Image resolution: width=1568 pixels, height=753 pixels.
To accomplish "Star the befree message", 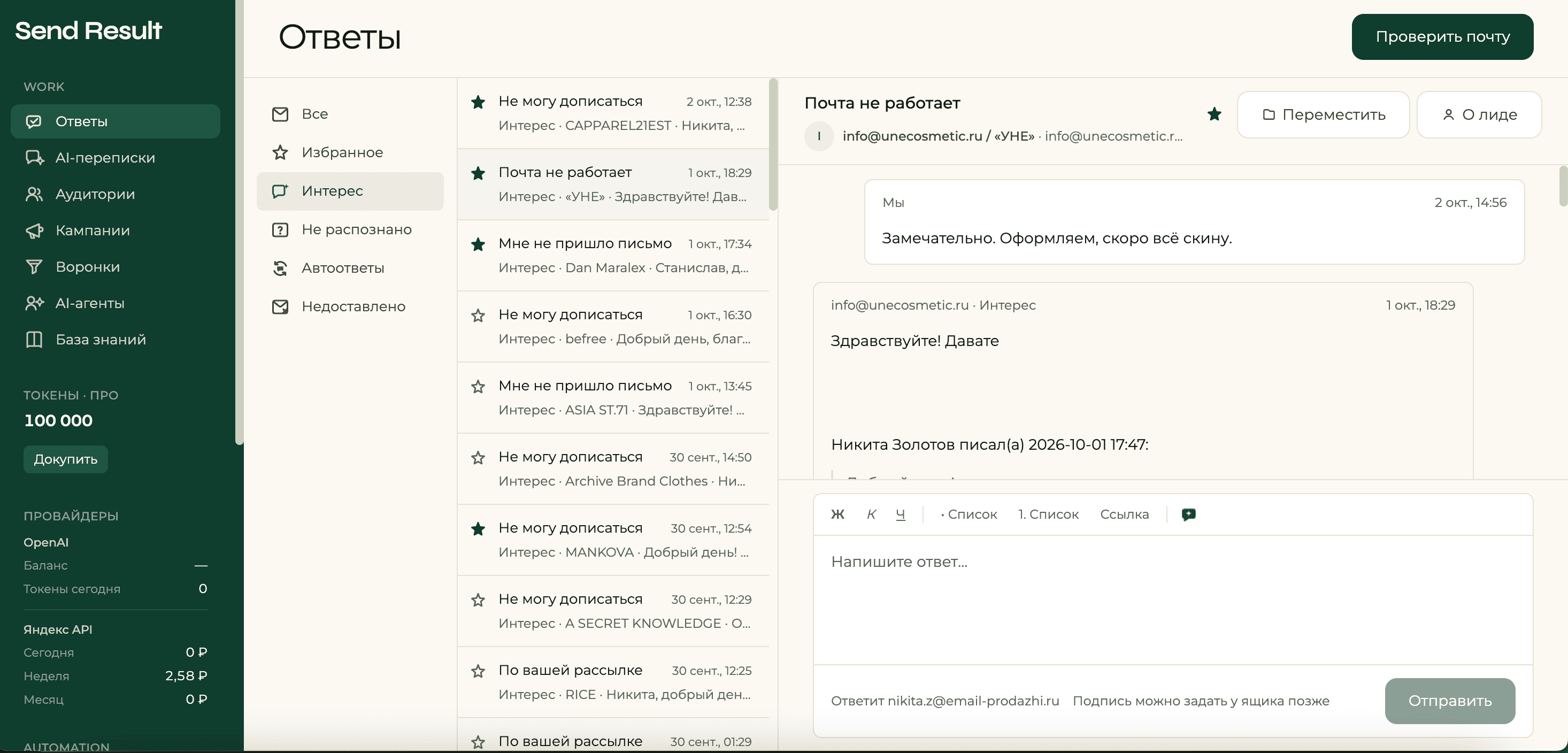I will [478, 316].
